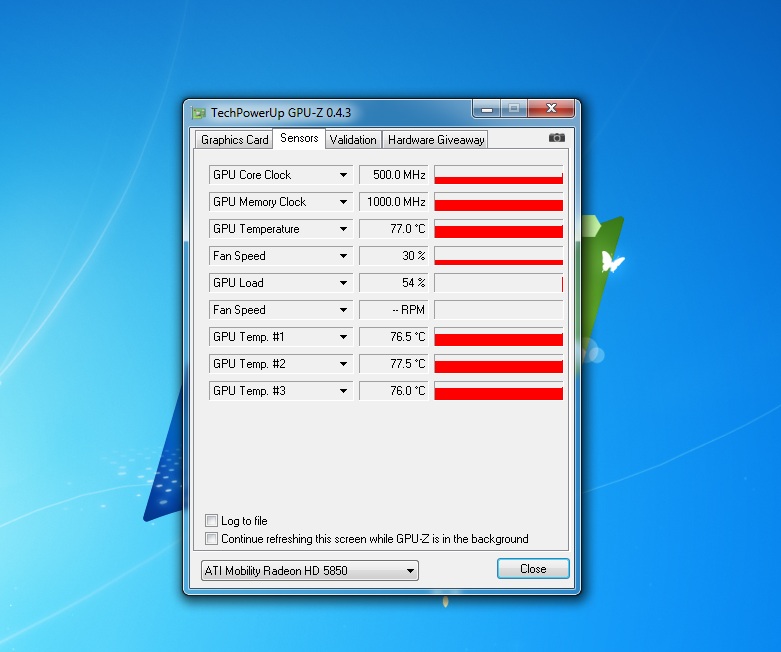Click the TechPowerUp GPU-Z 0.4.3 title text
Viewport: 781px width, 652px height.
pyautogui.click(x=281, y=113)
